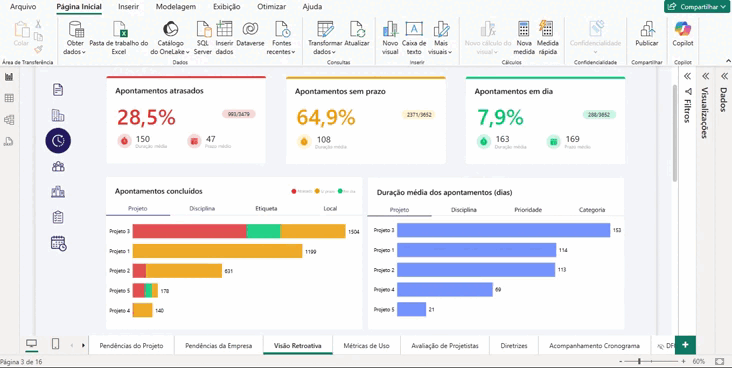The width and height of the screenshot is (732, 368).
Task: Switch to mobile layout view
Action: click(x=56, y=345)
